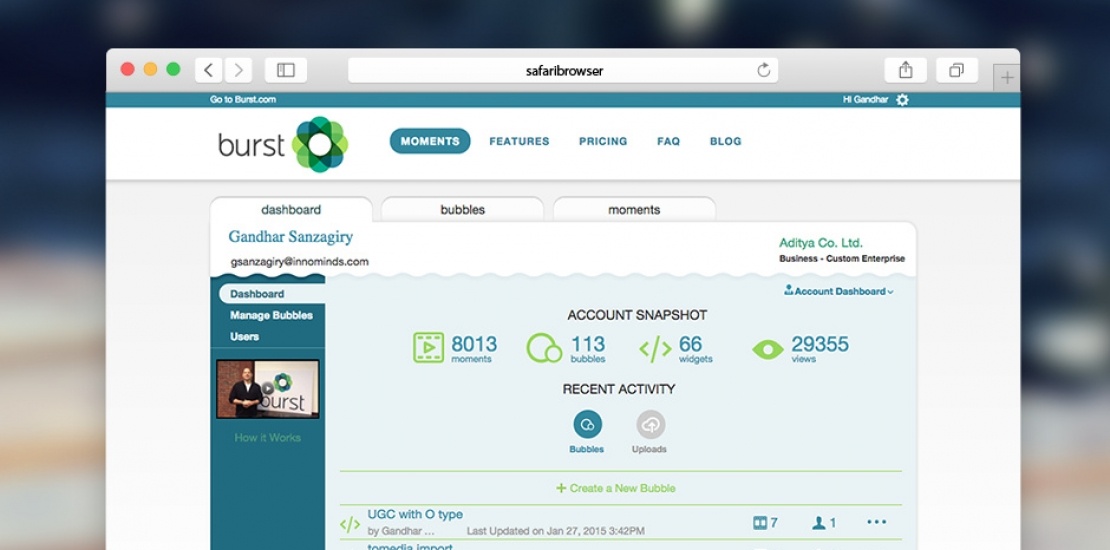This screenshot has height=550, width=1110.
Task: Switch to the bubbles tab
Action: click(462, 210)
